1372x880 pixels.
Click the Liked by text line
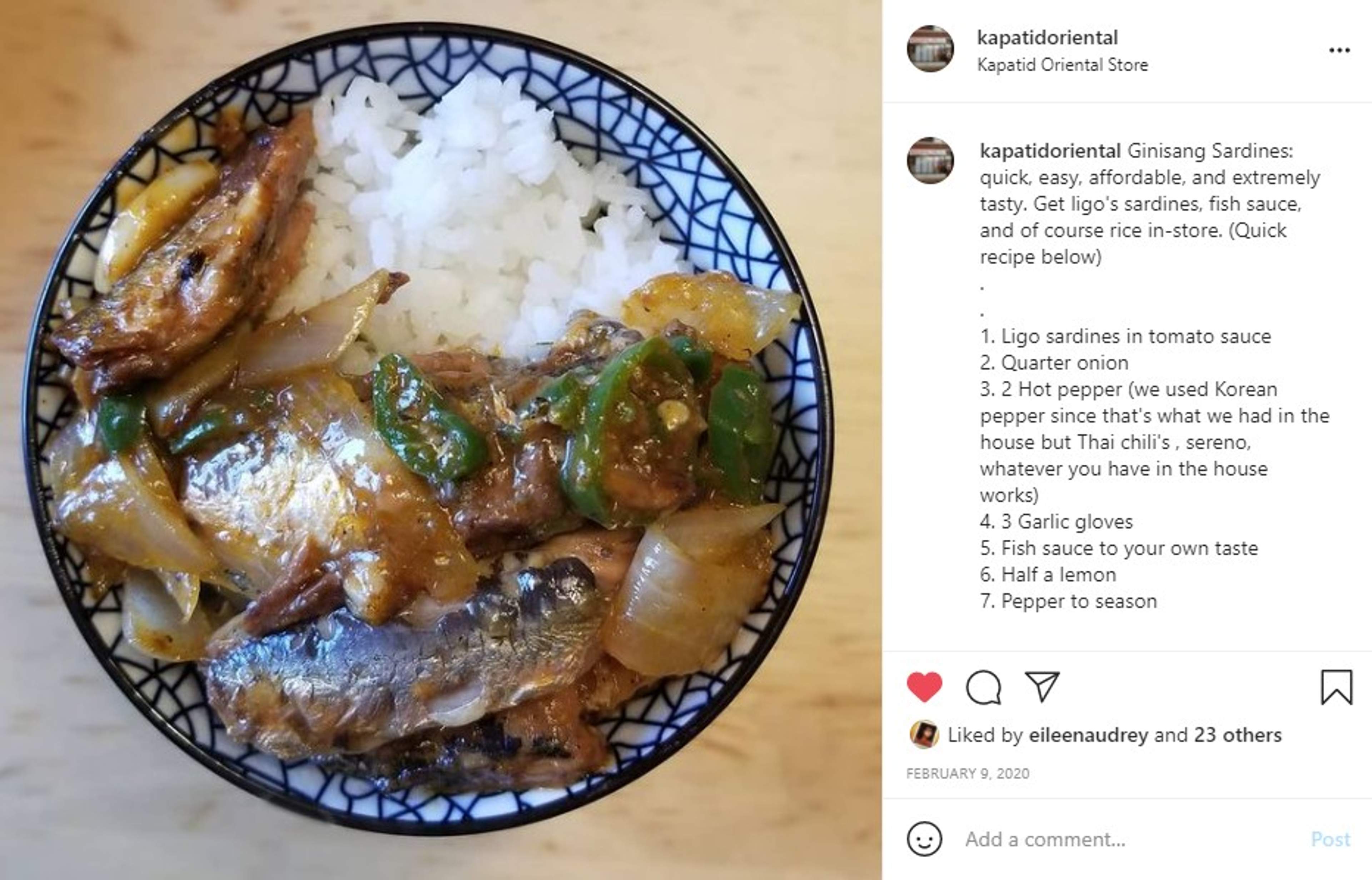(1114, 735)
